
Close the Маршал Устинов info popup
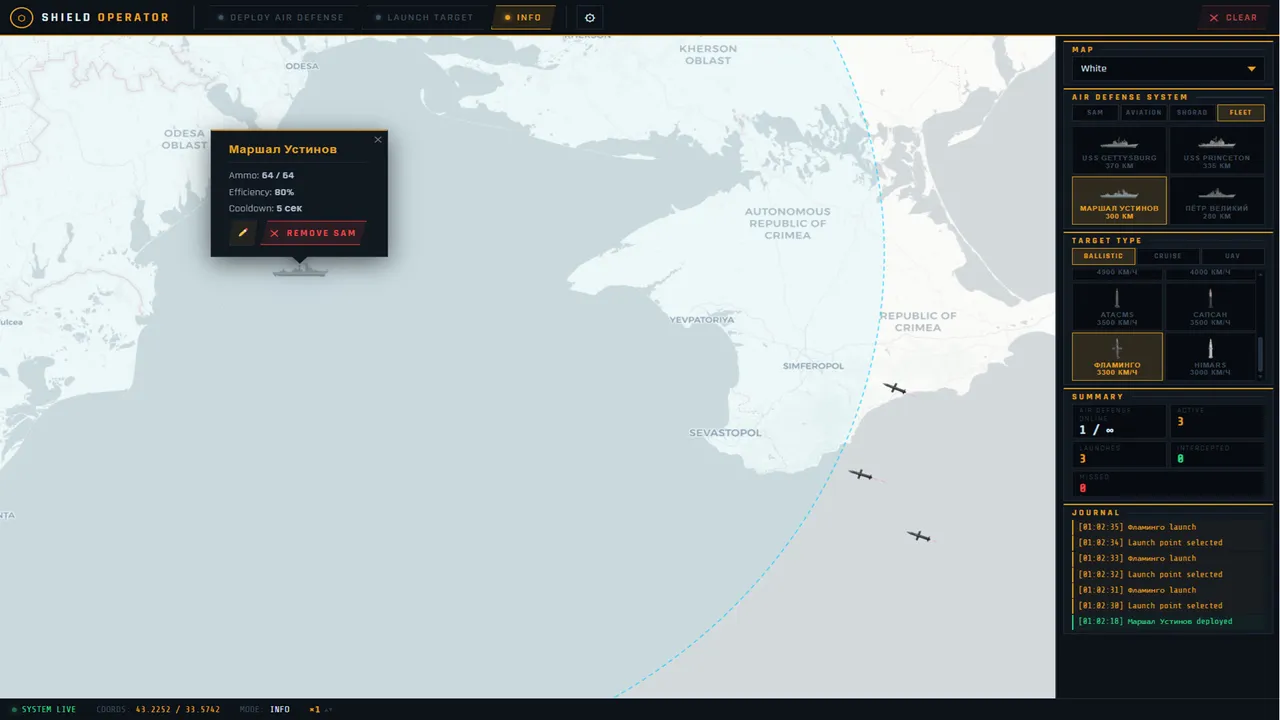point(378,140)
